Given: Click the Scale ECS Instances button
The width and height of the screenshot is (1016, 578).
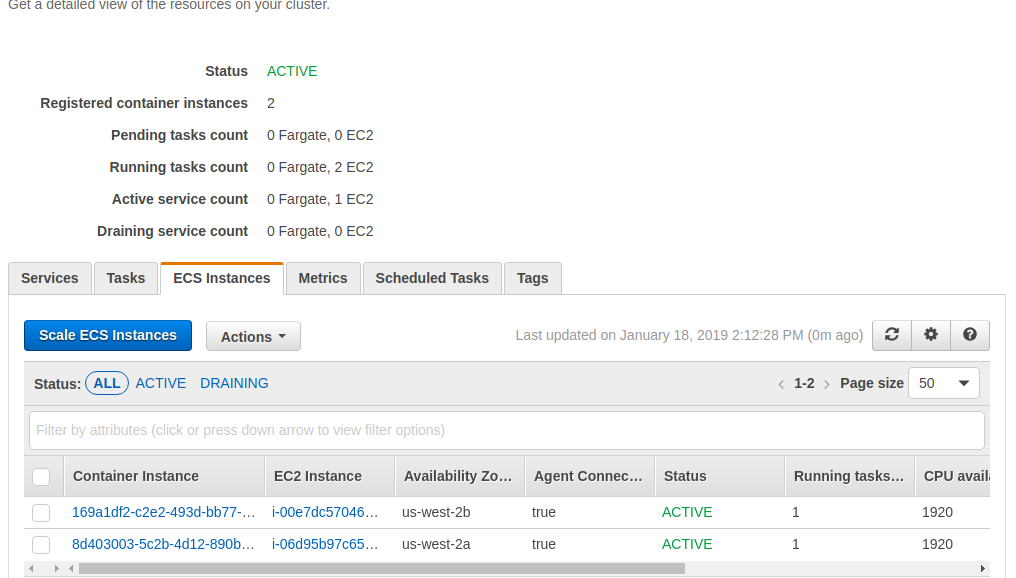Looking at the screenshot, I should [108, 336].
